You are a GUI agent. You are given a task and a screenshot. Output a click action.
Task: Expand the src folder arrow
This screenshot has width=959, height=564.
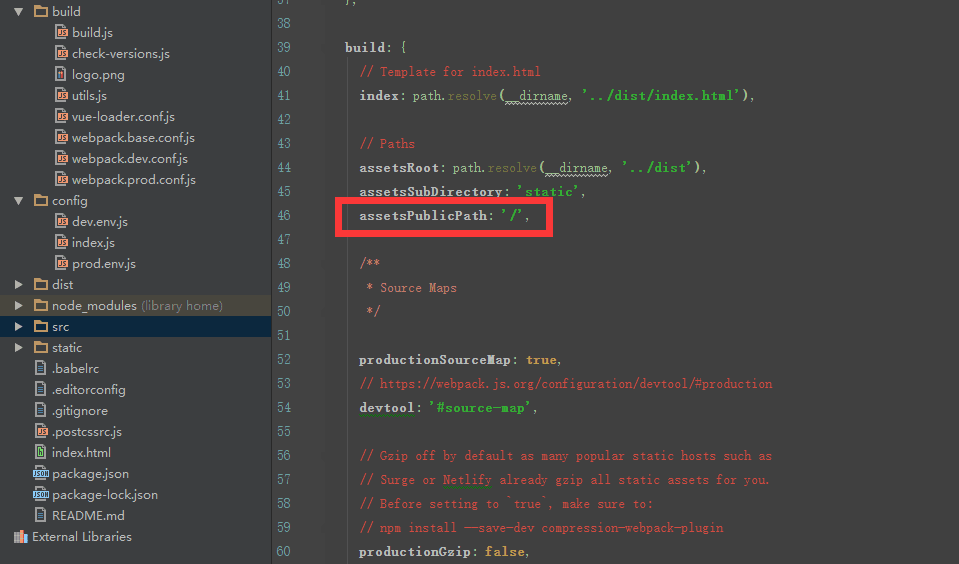19,327
